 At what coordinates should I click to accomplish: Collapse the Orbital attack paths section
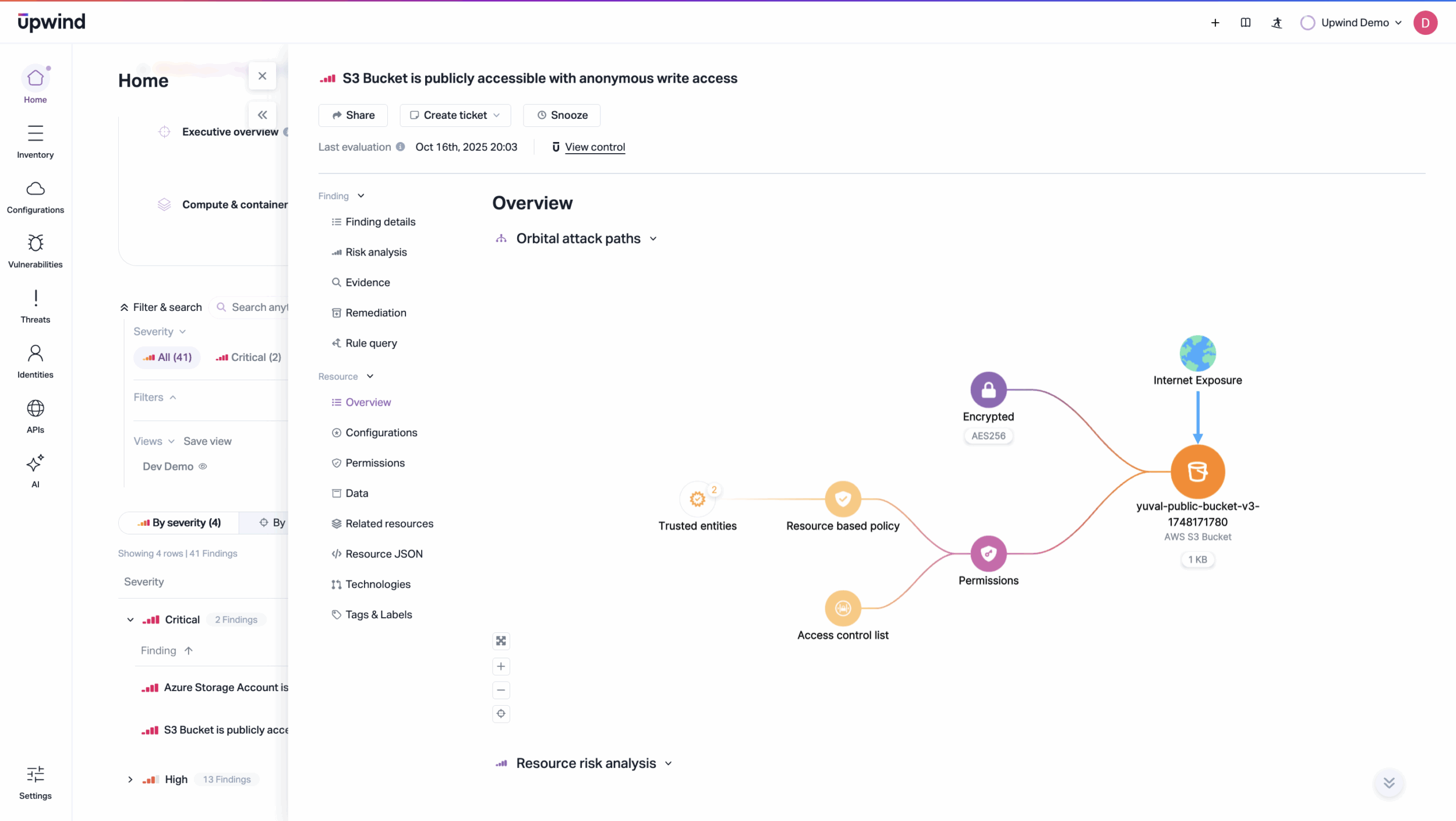point(653,239)
